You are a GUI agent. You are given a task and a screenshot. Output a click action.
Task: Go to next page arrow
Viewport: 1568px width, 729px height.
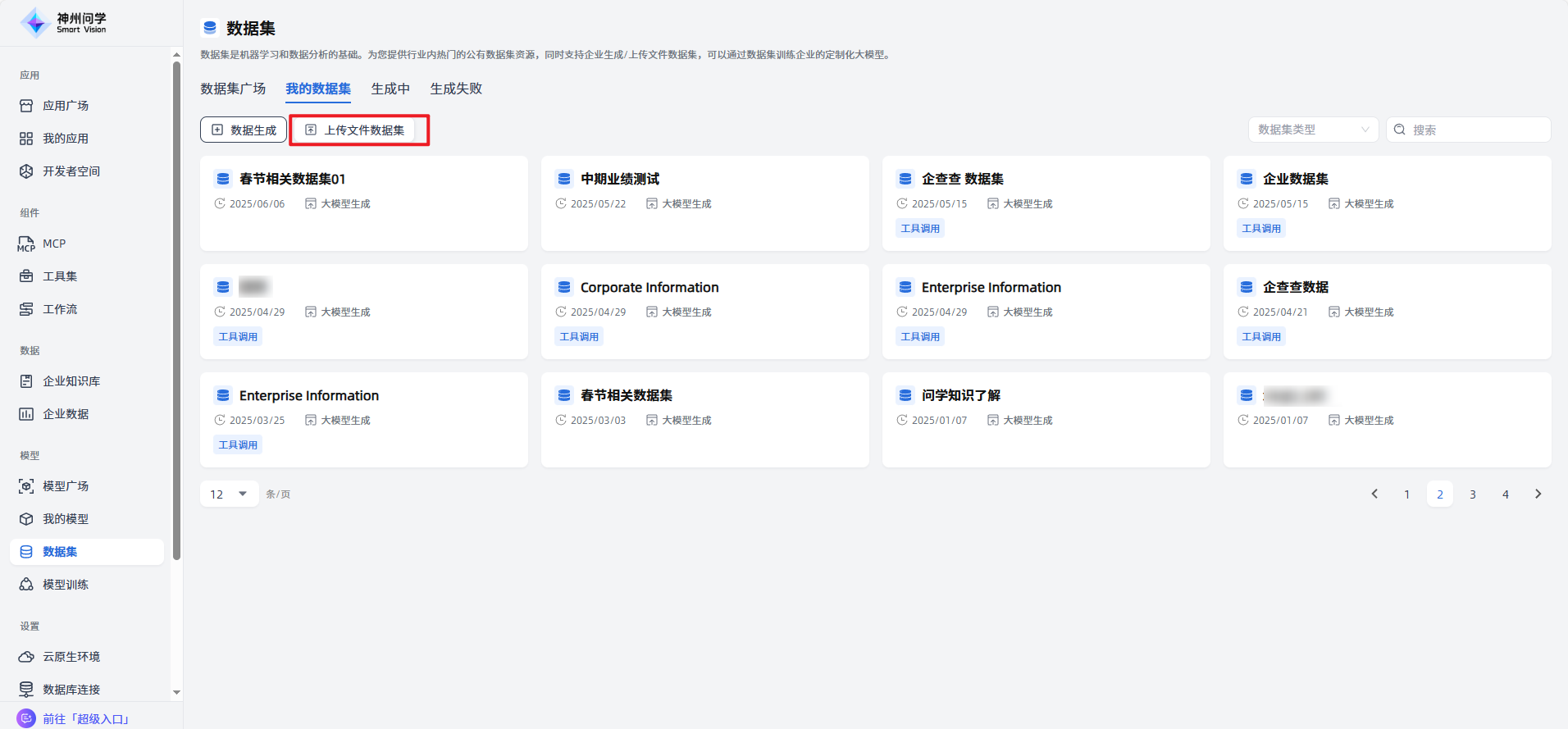[x=1538, y=494]
